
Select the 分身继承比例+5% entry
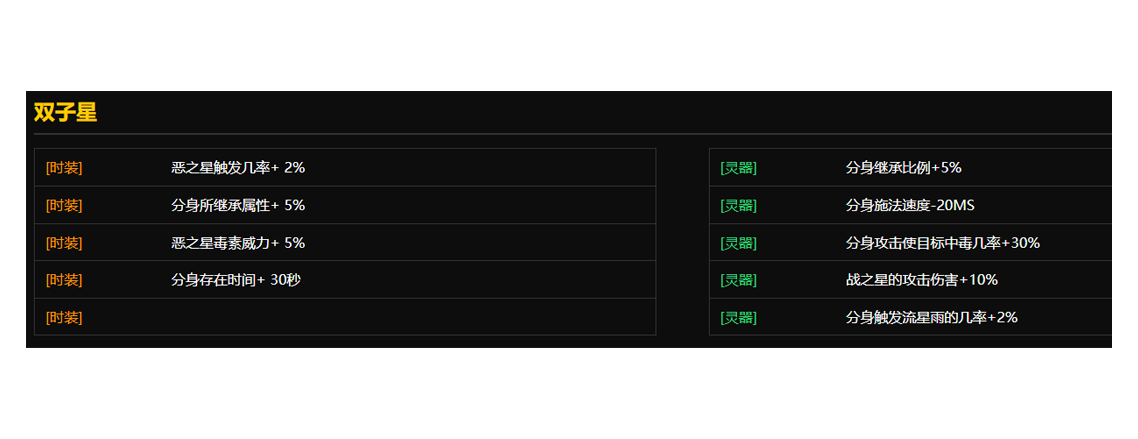click(903, 168)
